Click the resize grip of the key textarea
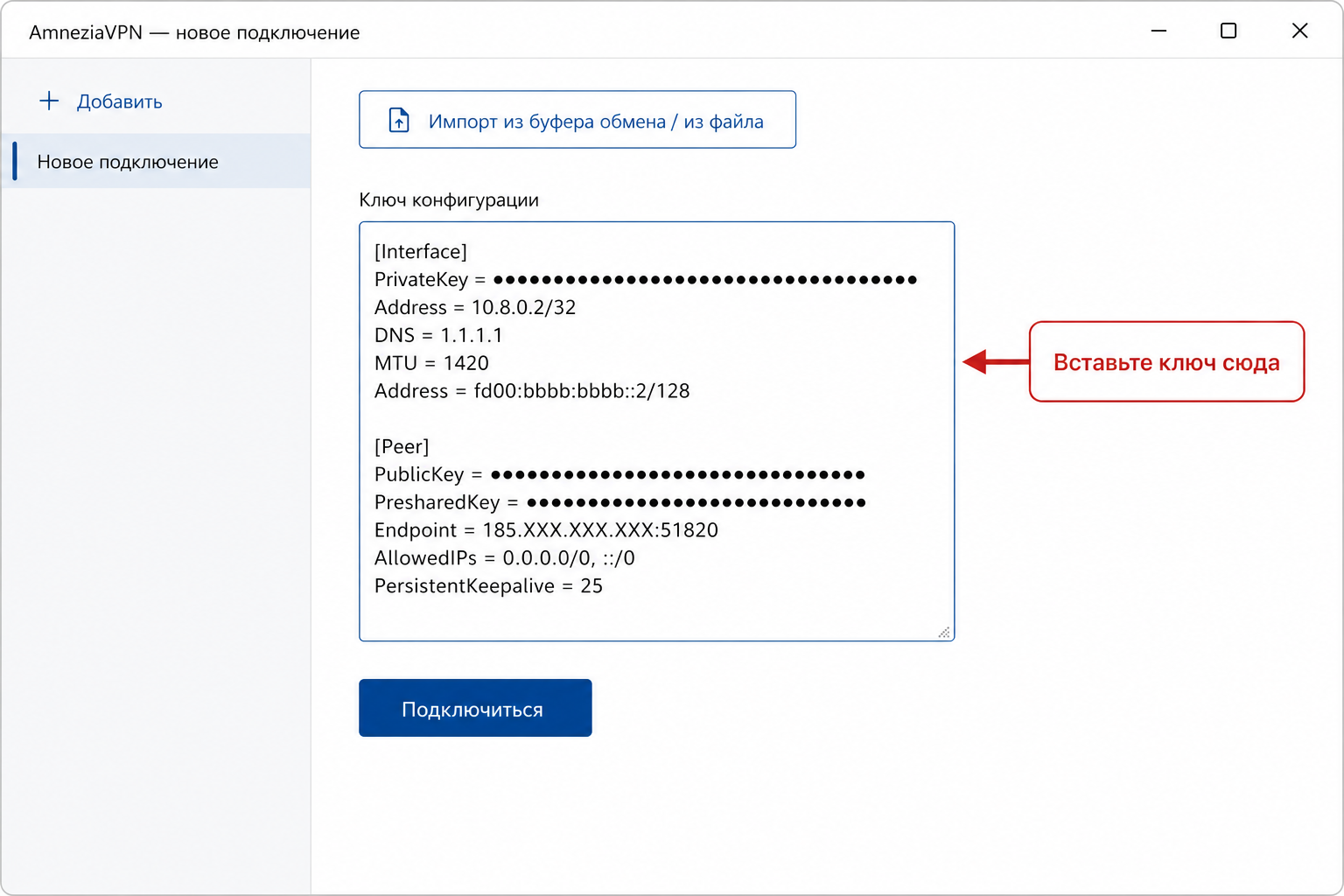The height and width of the screenshot is (896, 1344). pos(944,632)
